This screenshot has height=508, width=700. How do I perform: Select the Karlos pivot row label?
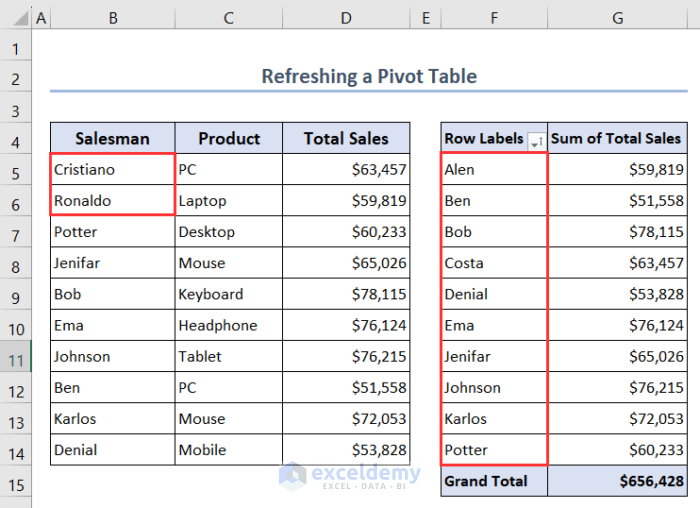coord(494,419)
